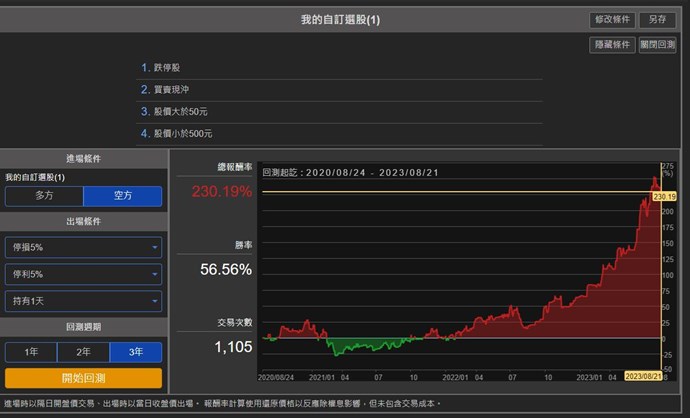
Task: Select condition 3 股價大於50元
Action: click(182, 112)
